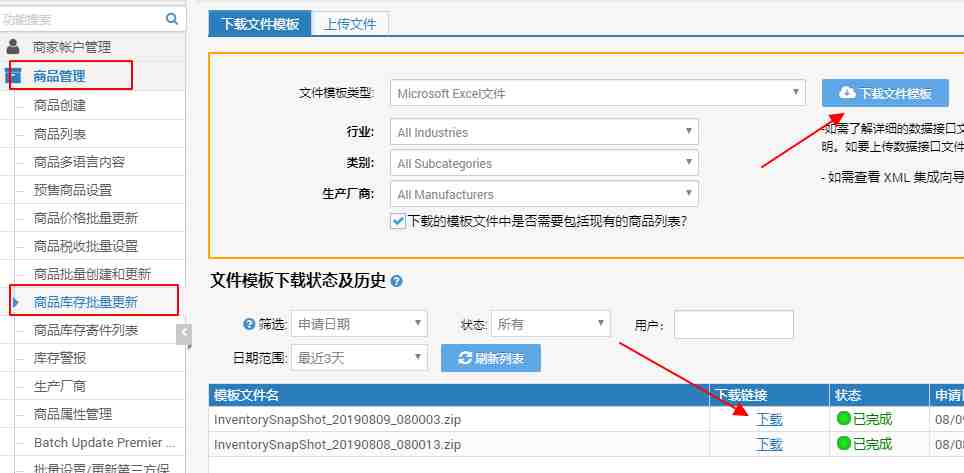The height and width of the screenshot is (473, 964).
Task: Open the 类别 All Subcategories dropdown
Action: click(x=545, y=164)
